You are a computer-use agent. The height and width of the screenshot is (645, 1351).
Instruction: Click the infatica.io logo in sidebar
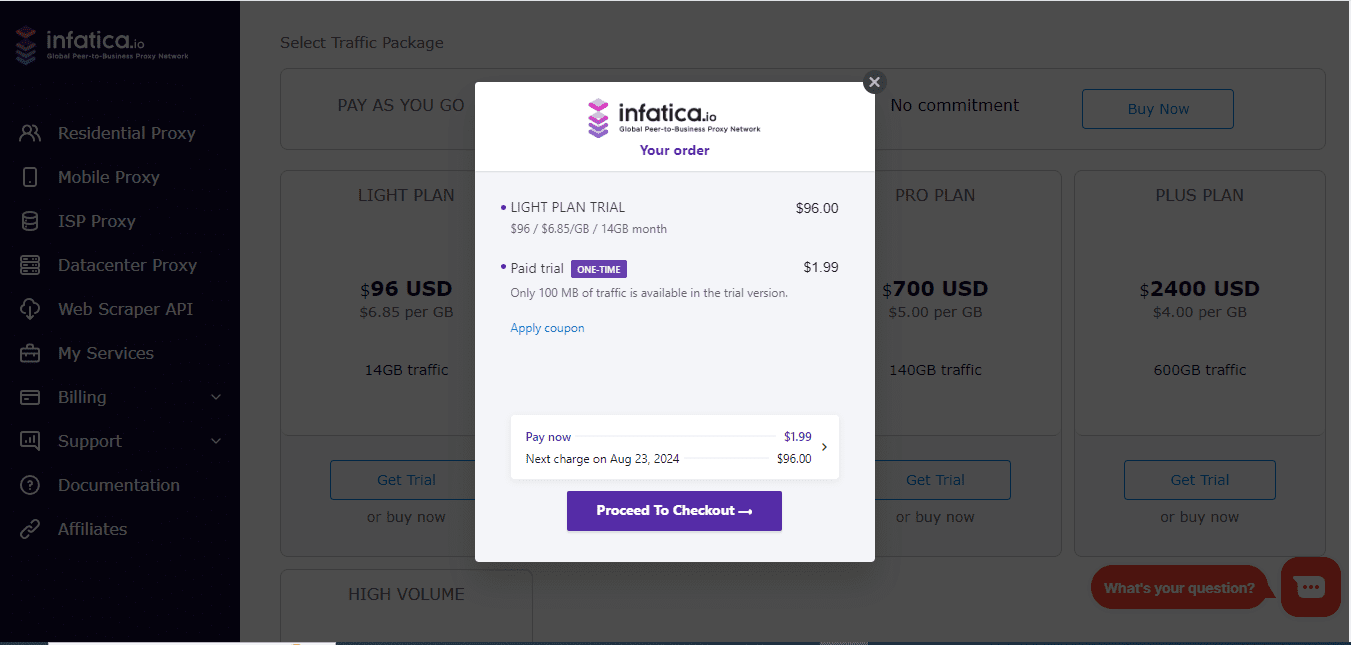tap(101, 44)
